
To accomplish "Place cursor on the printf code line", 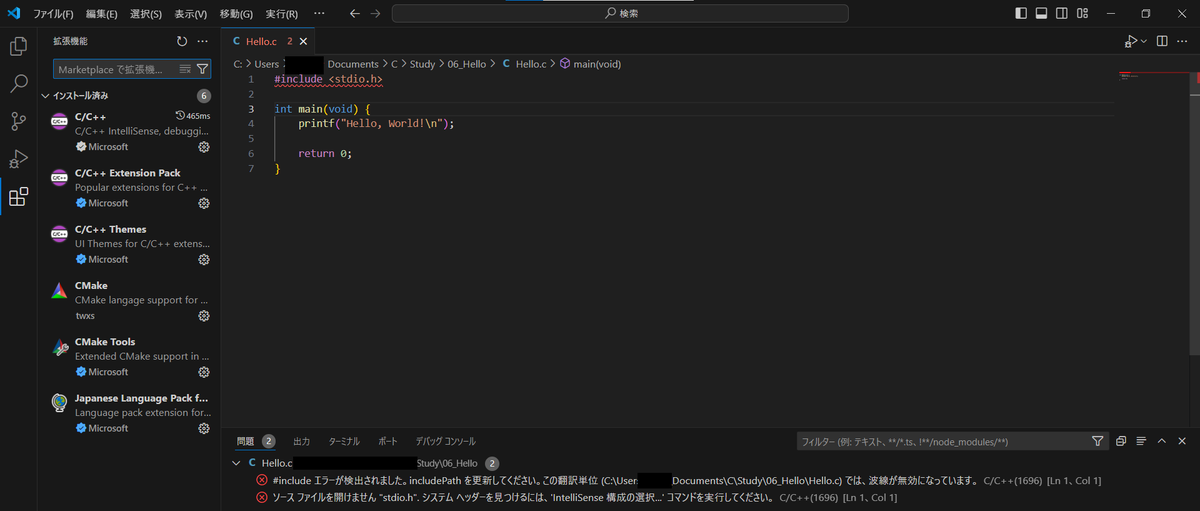I will click(x=376, y=124).
